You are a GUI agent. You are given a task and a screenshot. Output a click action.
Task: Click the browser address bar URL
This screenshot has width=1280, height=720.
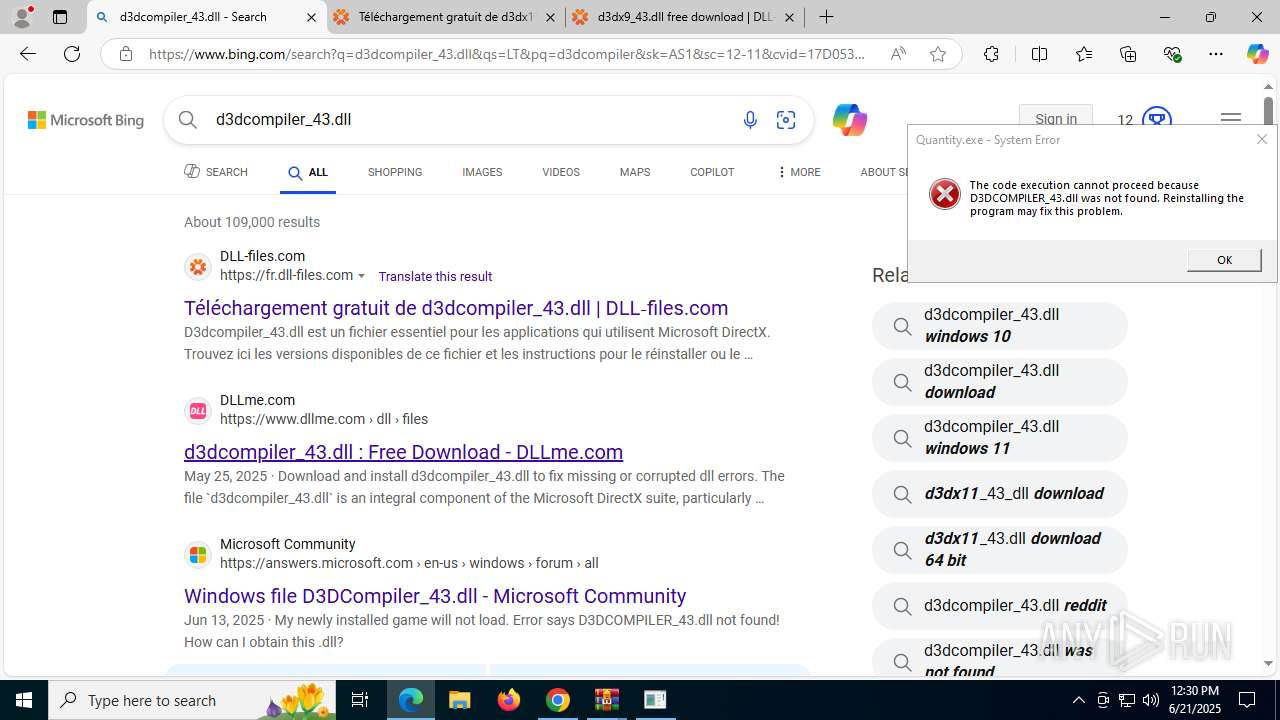[x=508, y=54]
